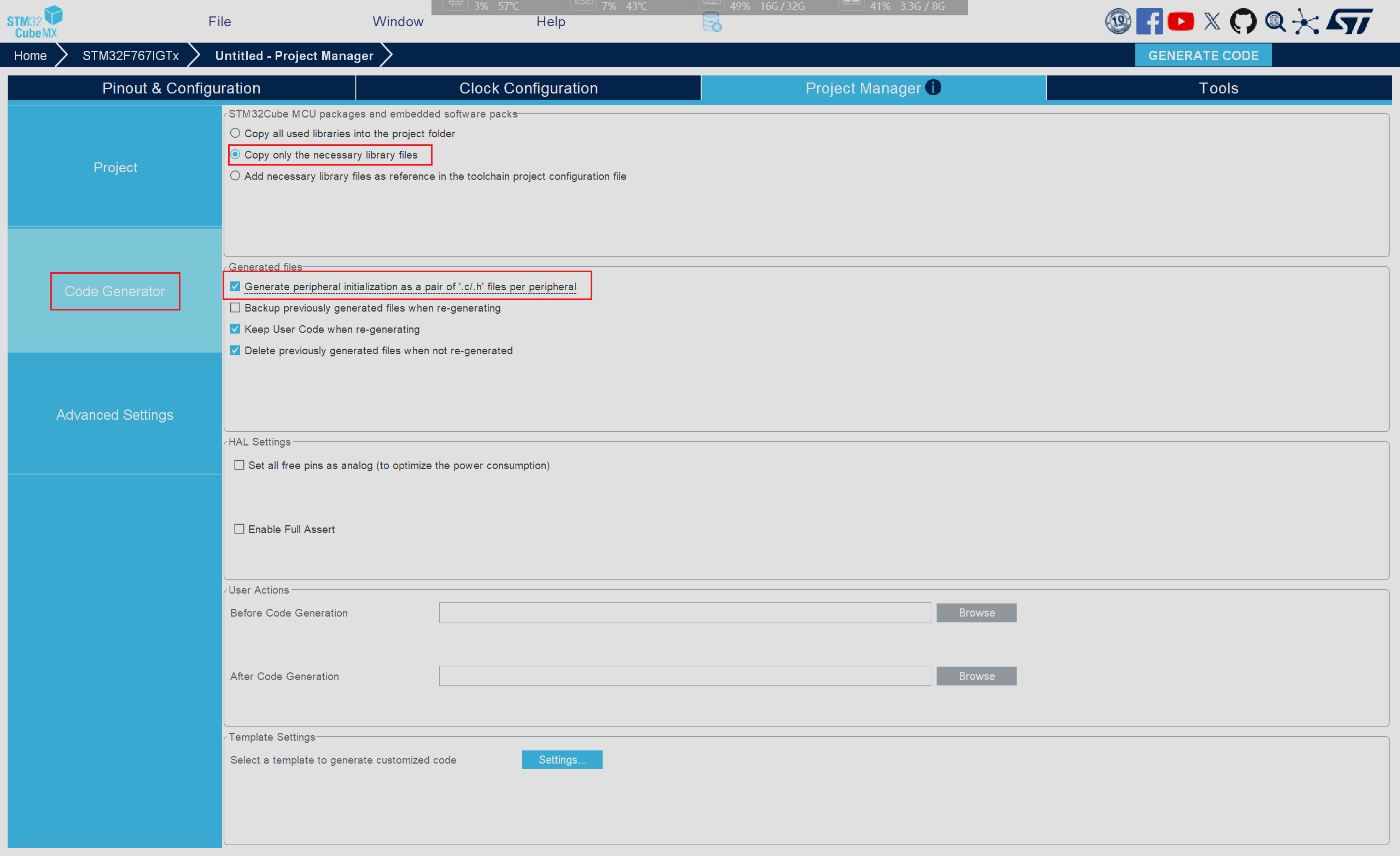Viewport: 1400px width, 856px height.
Task: Enable Backup previously generated files checkbox
Action: 235,308
